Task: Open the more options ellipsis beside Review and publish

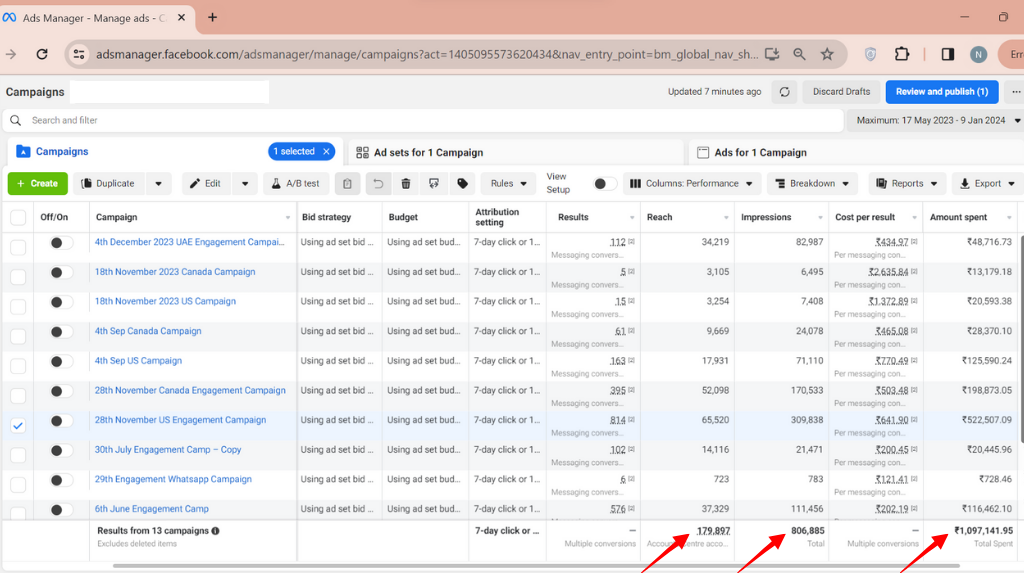Action: (1016, 92)
